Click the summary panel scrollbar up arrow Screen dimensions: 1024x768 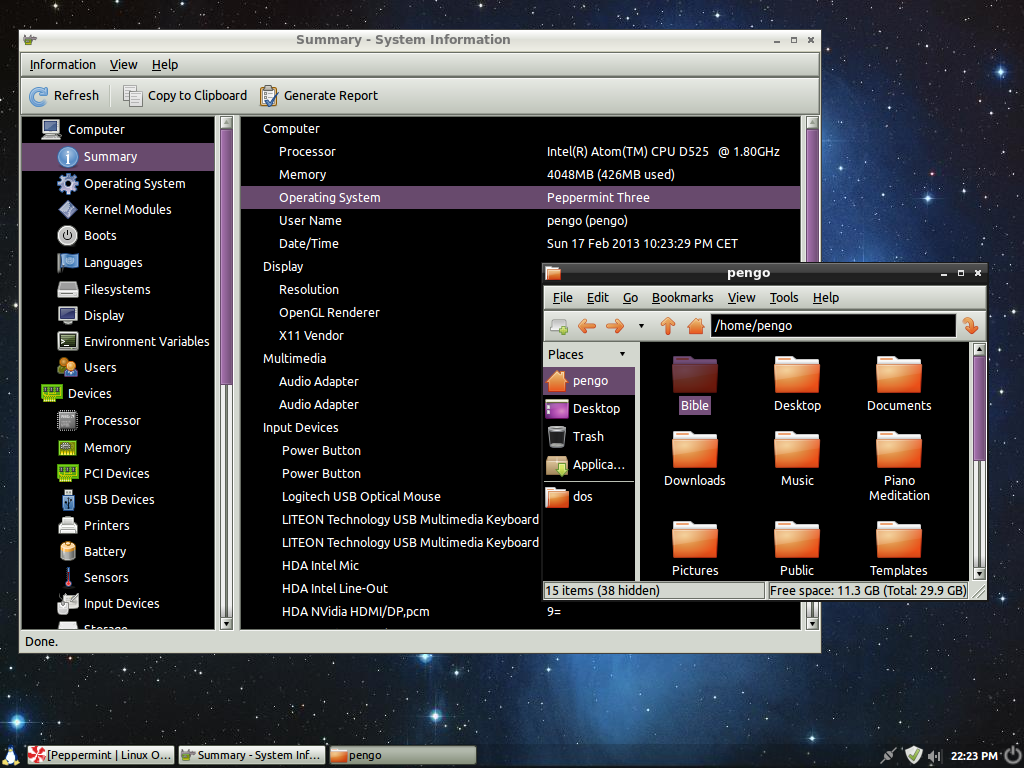812,123
